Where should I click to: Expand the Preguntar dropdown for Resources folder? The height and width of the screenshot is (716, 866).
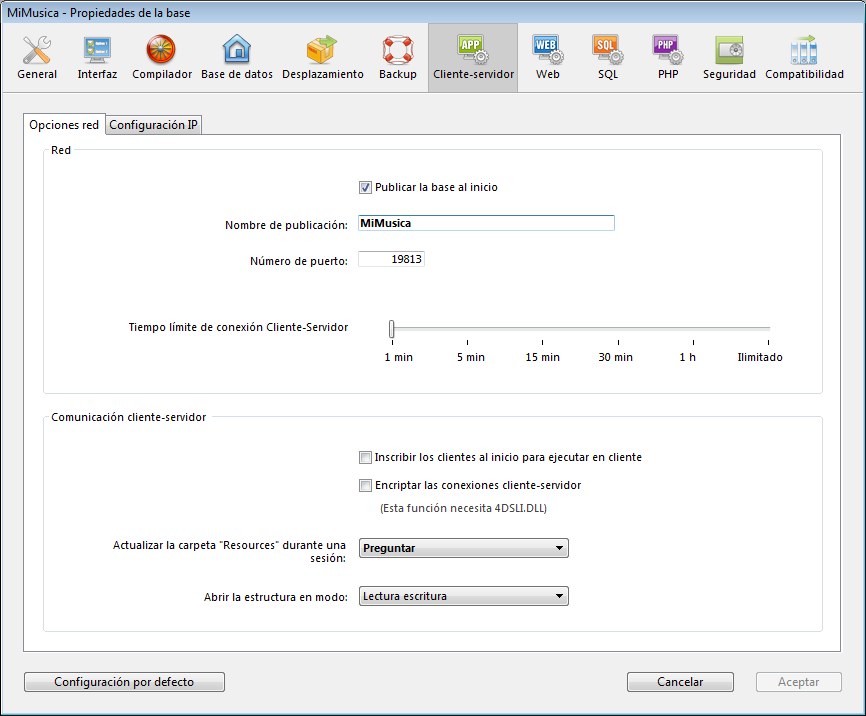tap(463, 548)
